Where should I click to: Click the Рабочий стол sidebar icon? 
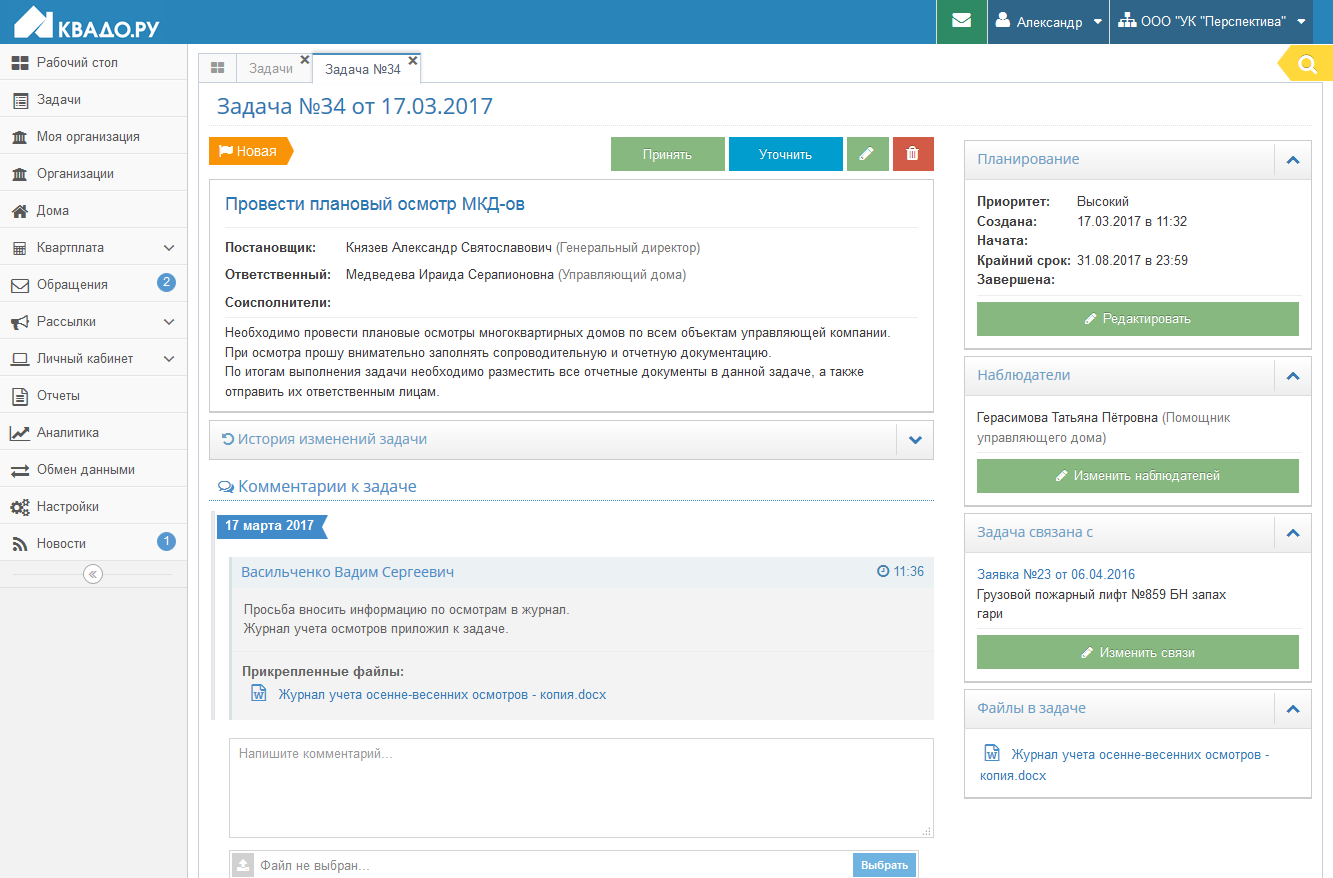tap(20, 63)
